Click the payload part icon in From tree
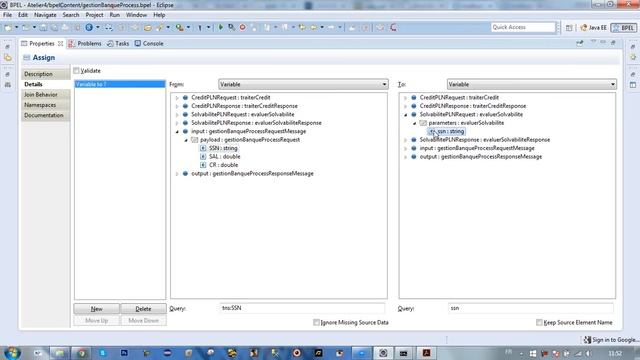The height and width of the screenshot is (360, 640). pyautogui.click(x=195, y=140)
